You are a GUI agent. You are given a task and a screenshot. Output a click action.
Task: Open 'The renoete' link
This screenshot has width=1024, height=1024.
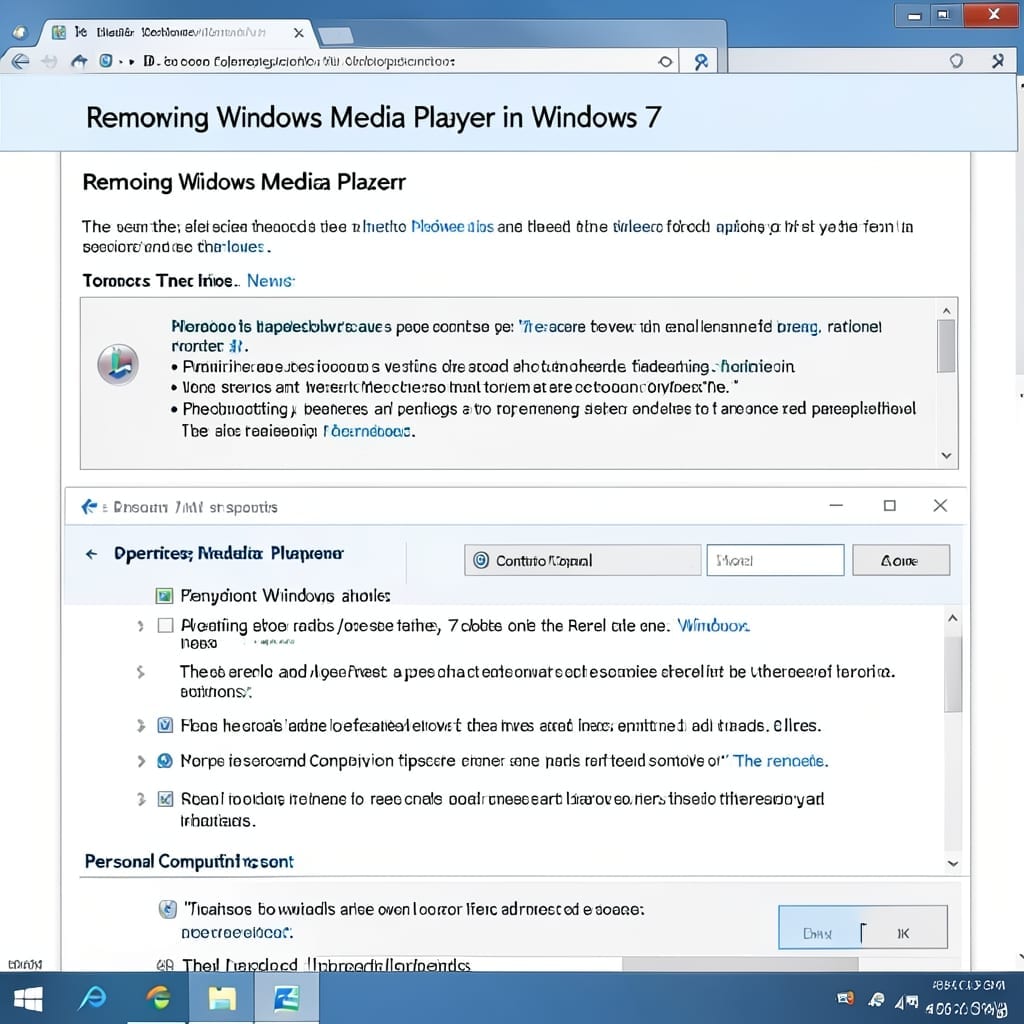(x=780, y=761)
